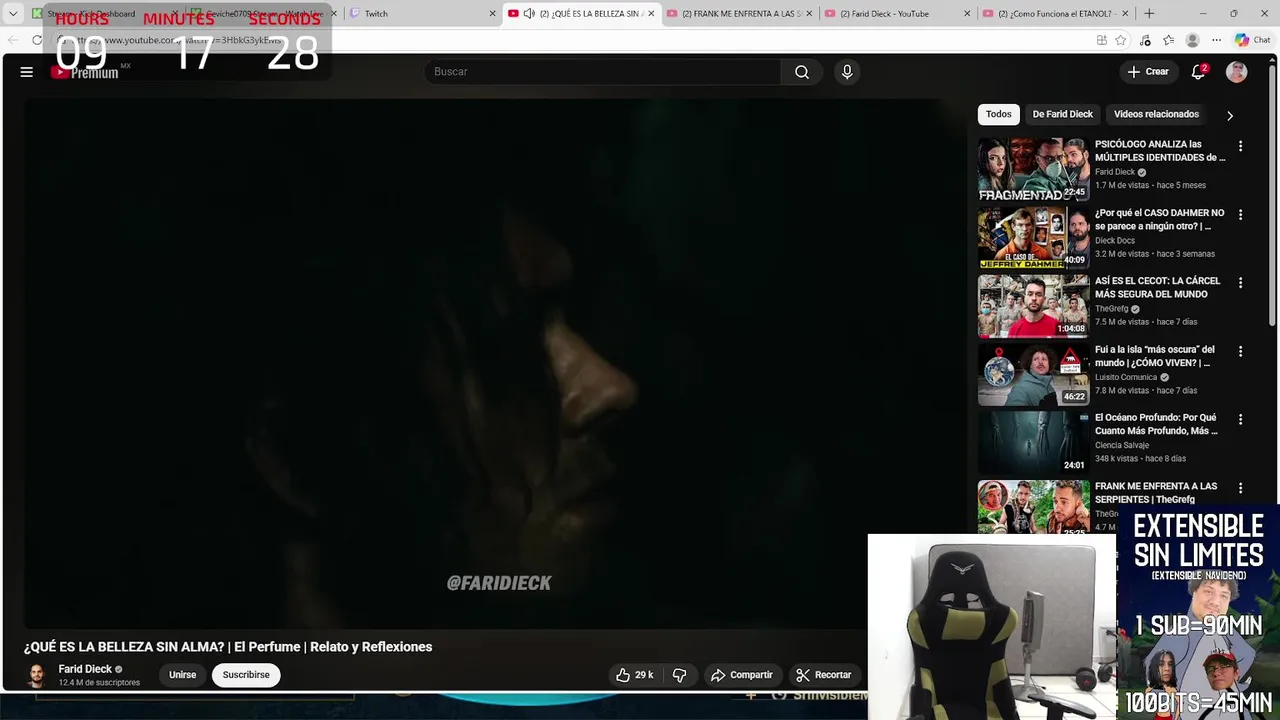Click 'Ciencia Salvaje' channel name
The image size is (1280, 720).
1122,445
